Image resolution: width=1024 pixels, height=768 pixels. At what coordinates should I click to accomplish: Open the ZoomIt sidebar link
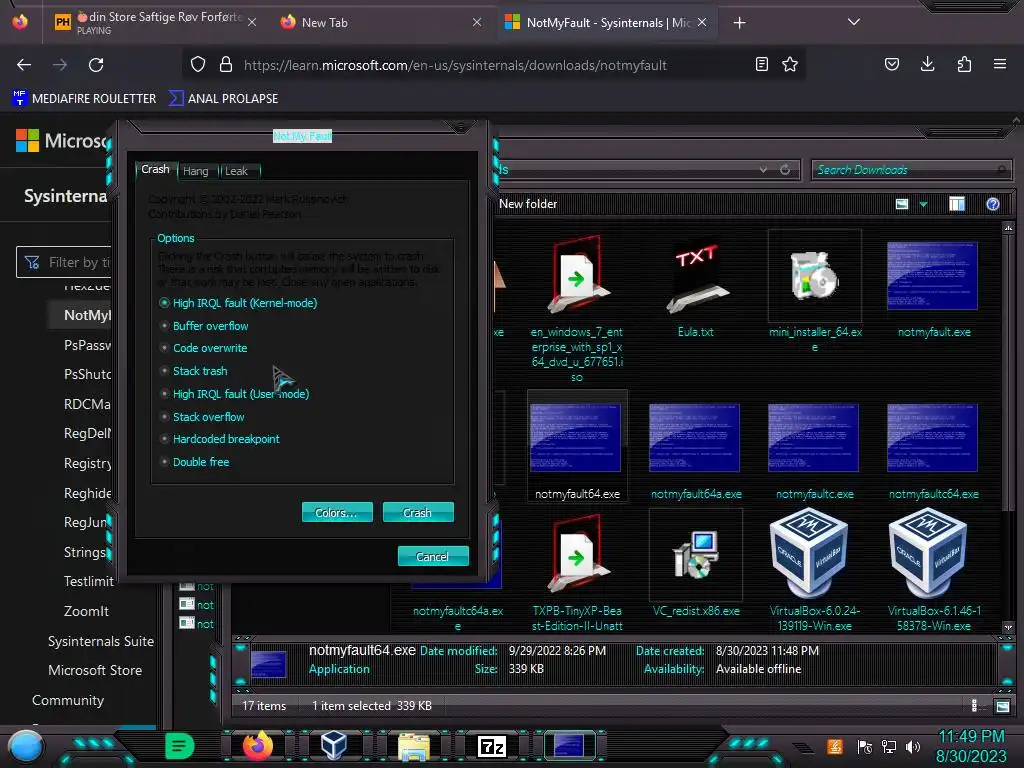[86, 611]
